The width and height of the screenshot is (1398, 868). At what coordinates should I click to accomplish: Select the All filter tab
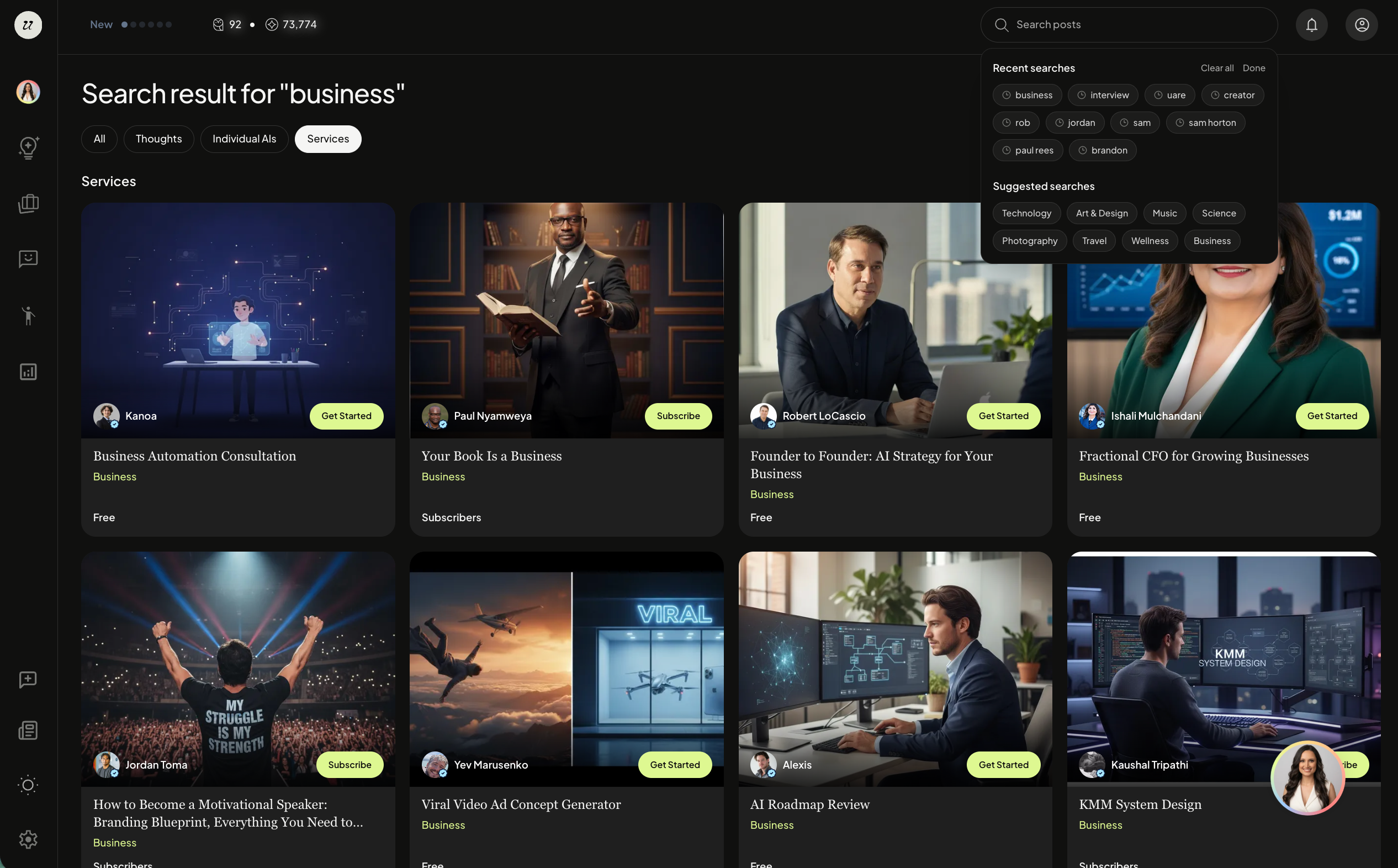99,139
